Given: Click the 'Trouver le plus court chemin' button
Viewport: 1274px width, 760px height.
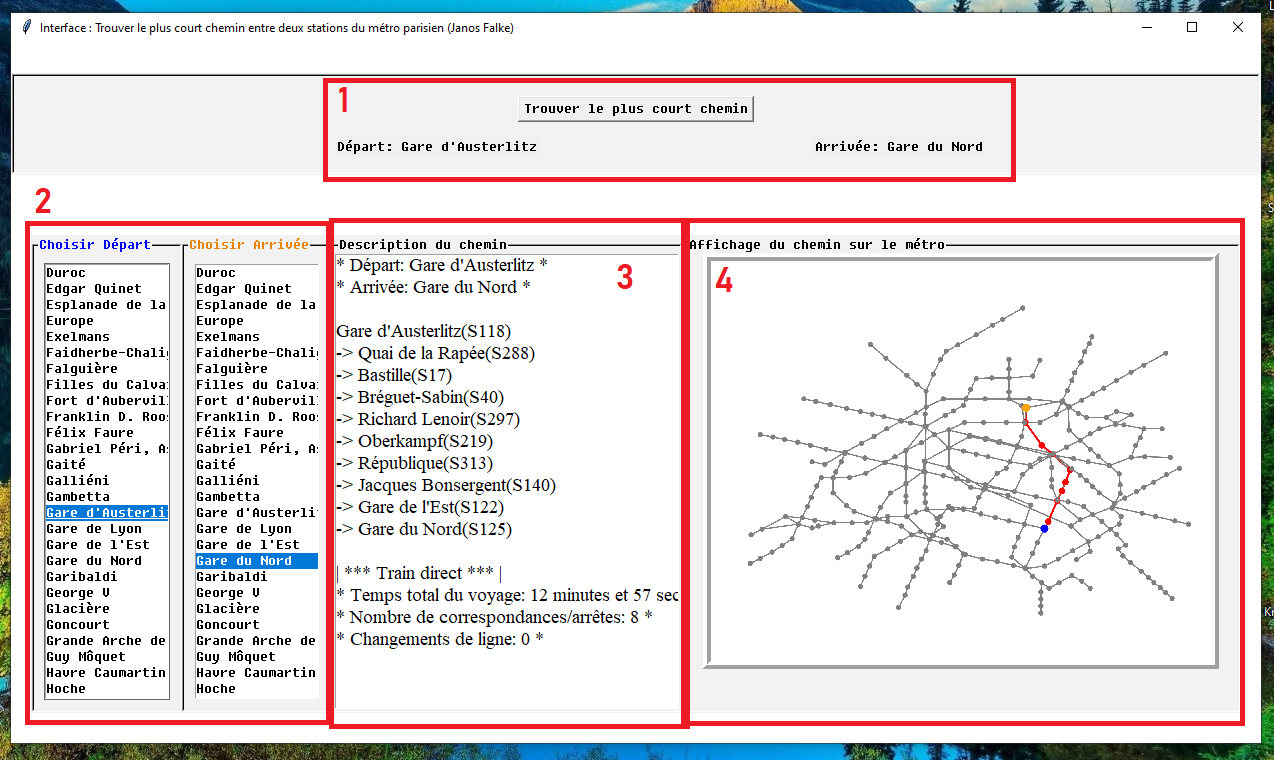Looking at the screenshot, I should (637, 109).
